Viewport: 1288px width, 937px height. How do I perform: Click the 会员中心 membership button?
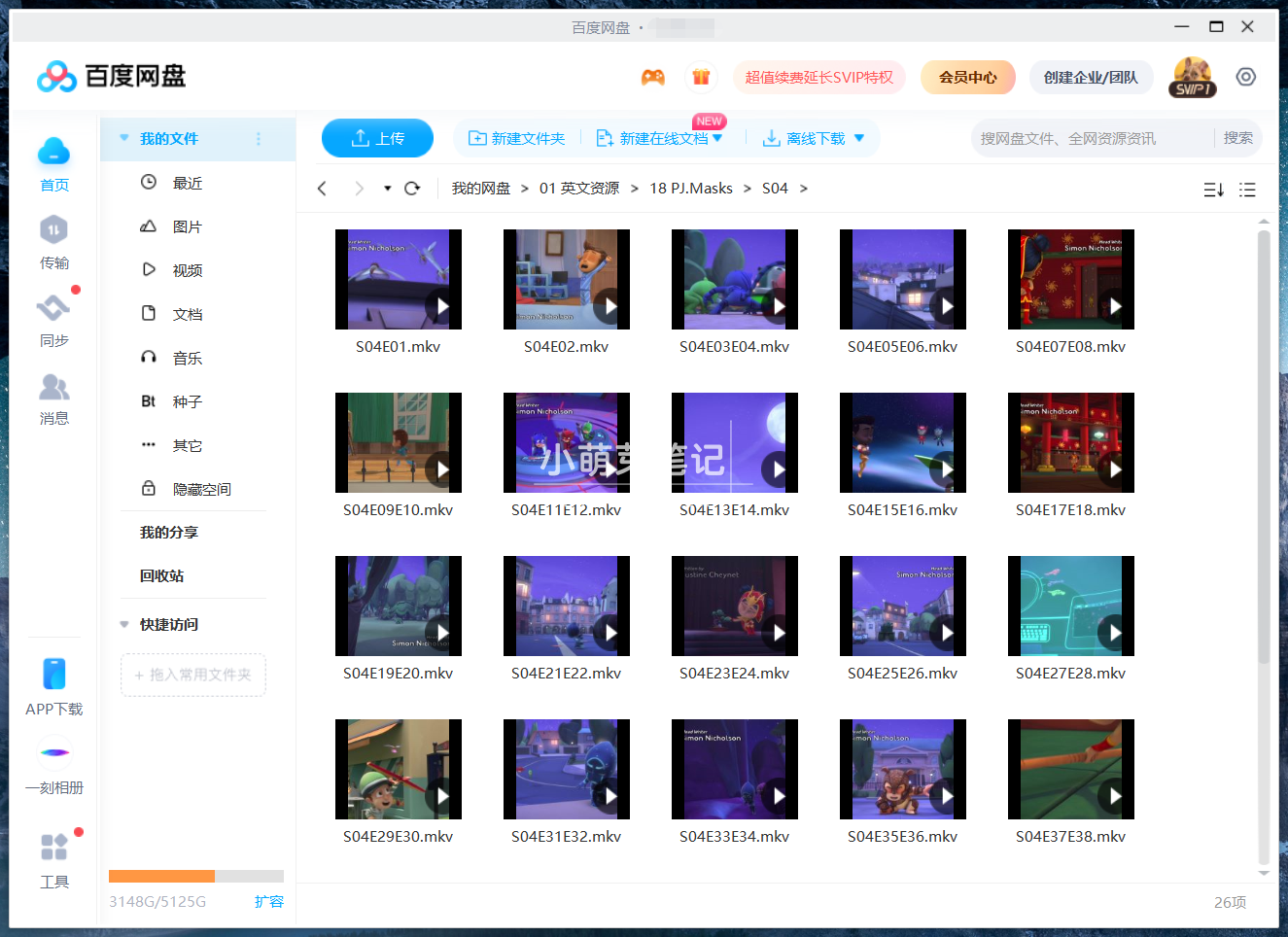pos(967,76)
